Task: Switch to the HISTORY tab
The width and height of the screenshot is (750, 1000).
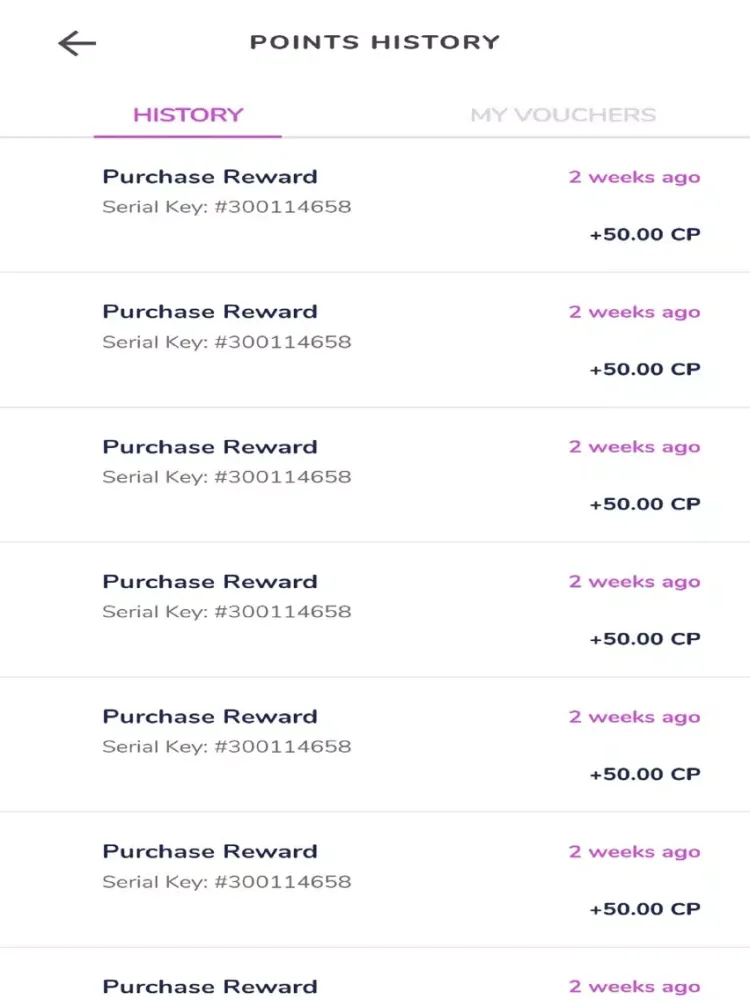Action: pos(188,115)
